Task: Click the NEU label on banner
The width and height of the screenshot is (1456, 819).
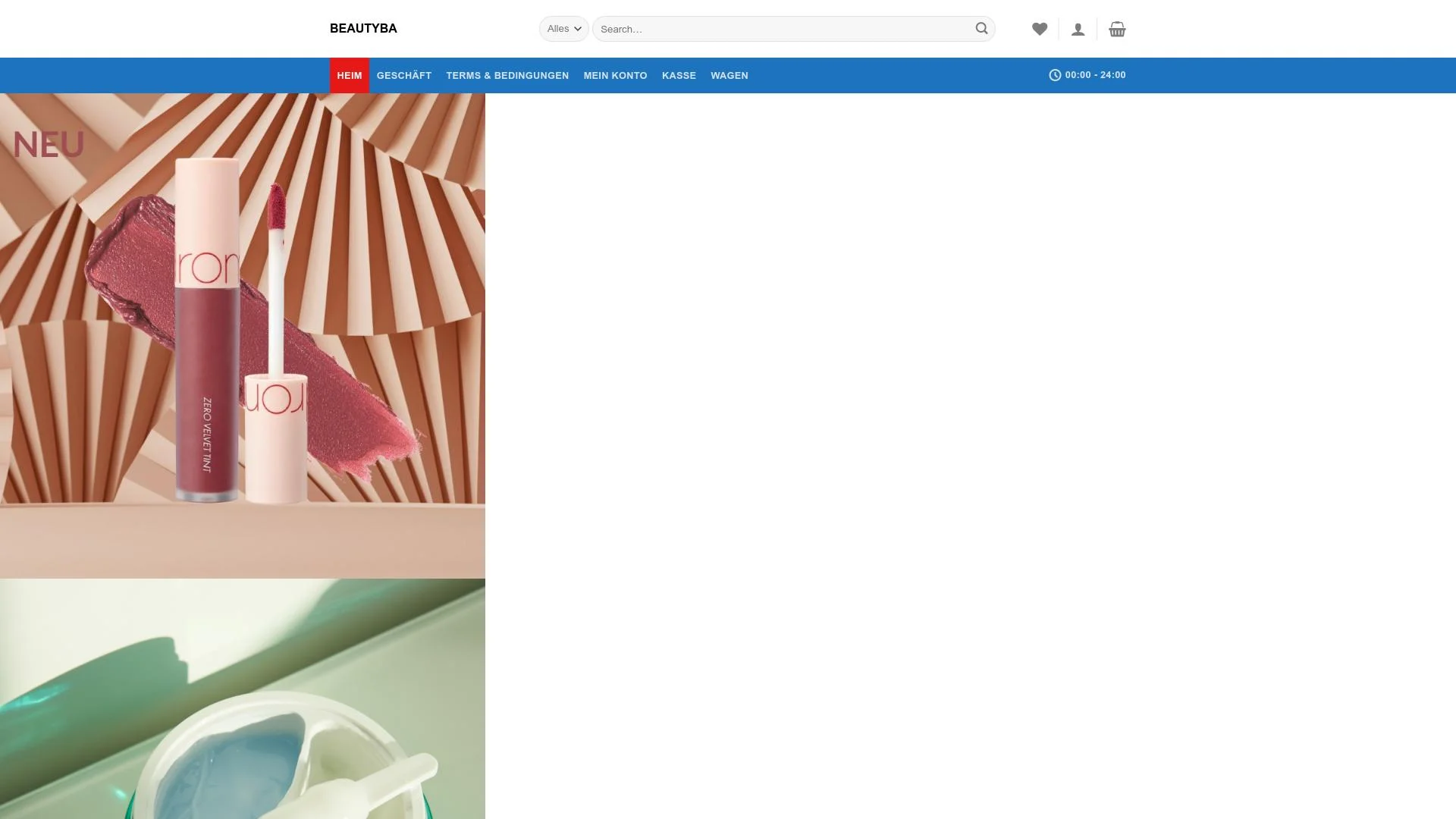Action: click(49, 145)
